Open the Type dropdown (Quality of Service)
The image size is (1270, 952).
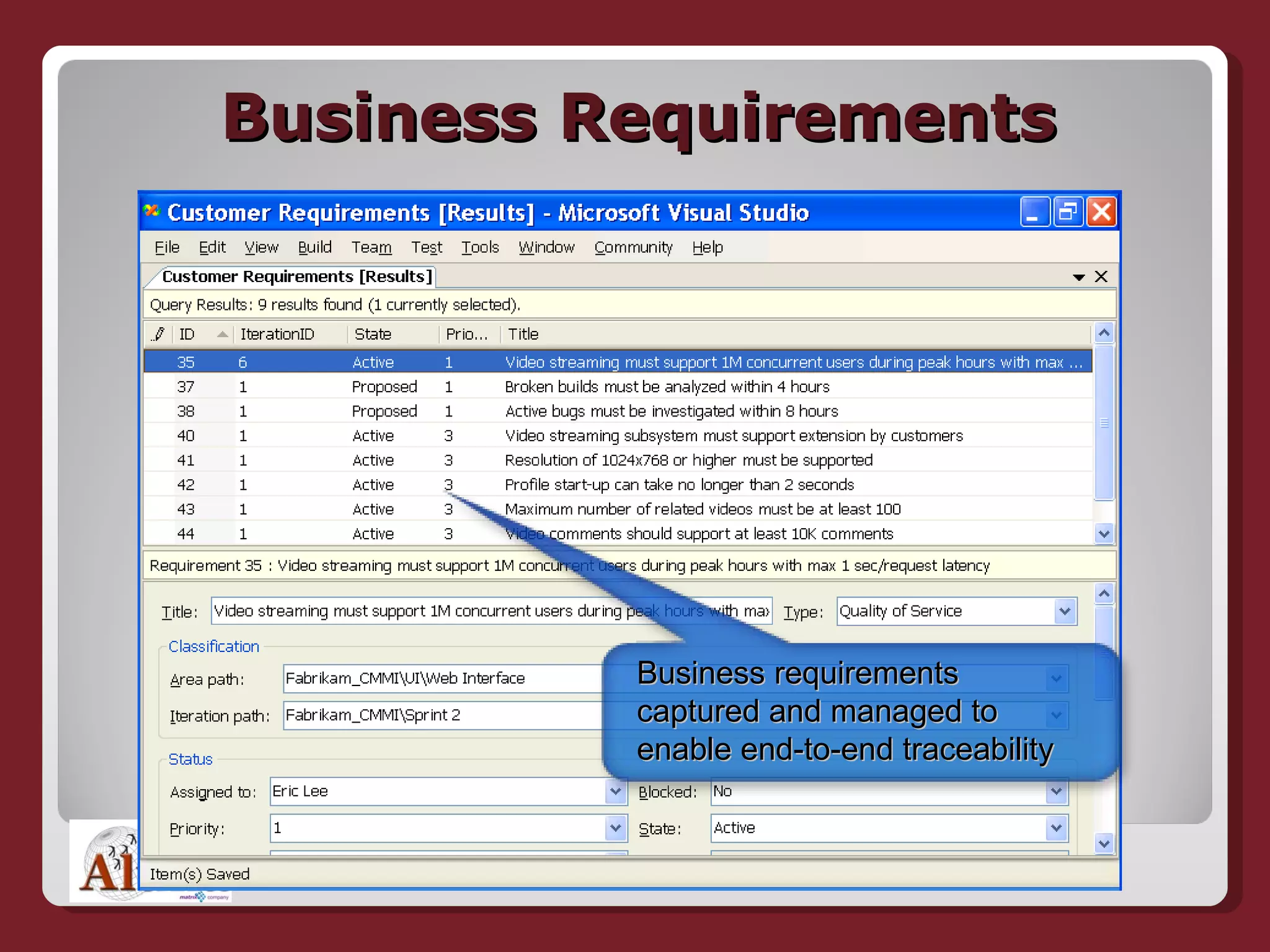[x=1065, y=611]
